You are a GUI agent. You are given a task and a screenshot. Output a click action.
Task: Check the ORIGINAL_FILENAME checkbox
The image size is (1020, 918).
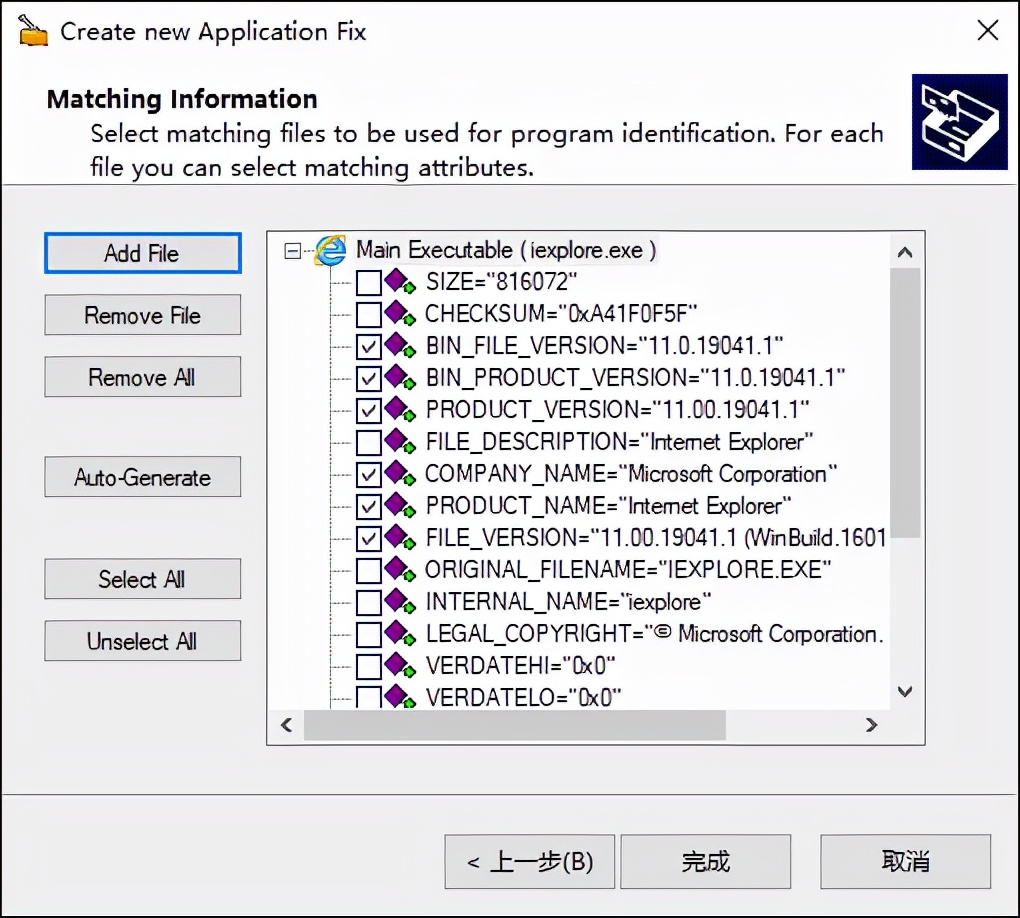tap(369, 570)
